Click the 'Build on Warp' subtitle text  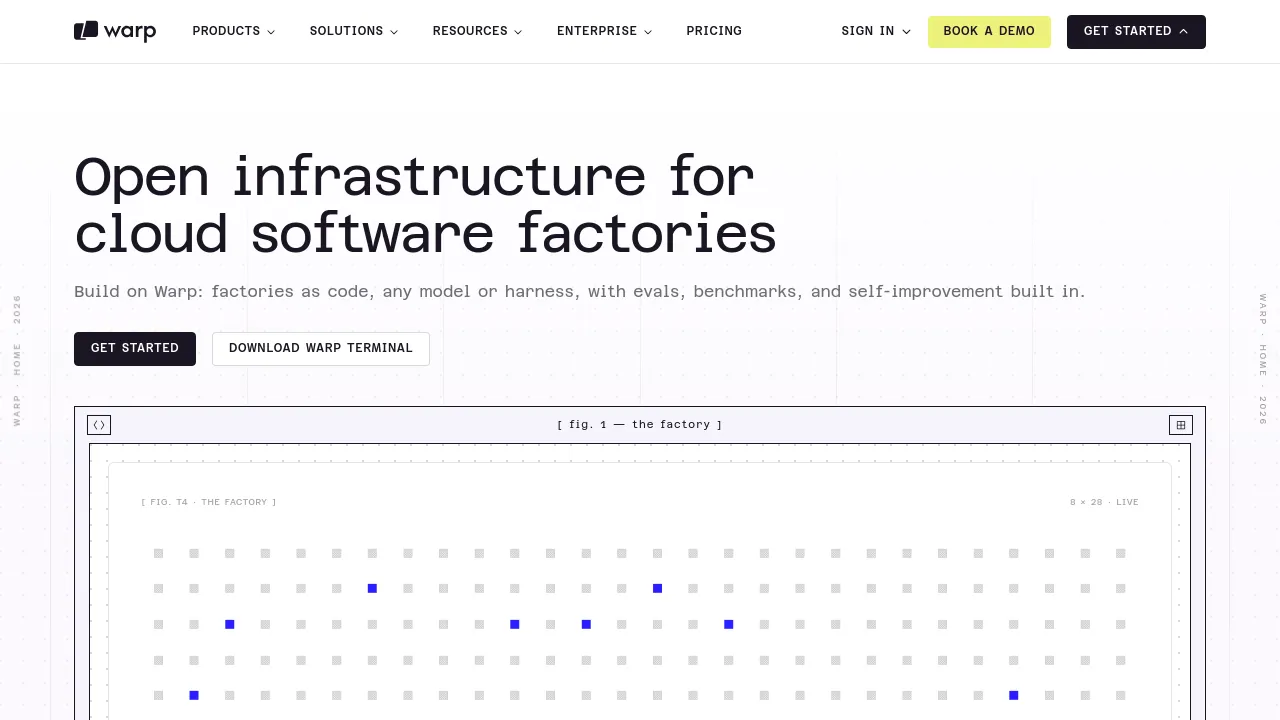[579, 292]
